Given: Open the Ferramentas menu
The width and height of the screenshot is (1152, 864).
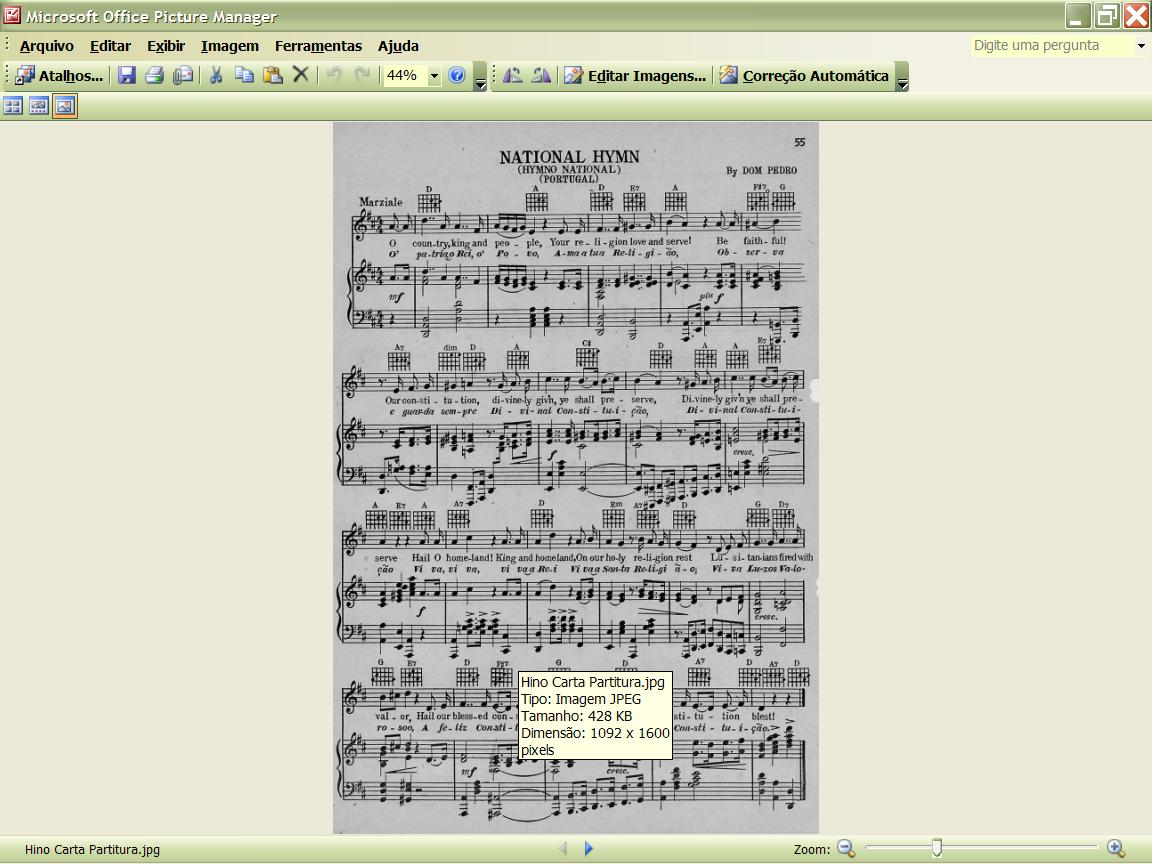Looking at the screenshot, I should point(318,46).
